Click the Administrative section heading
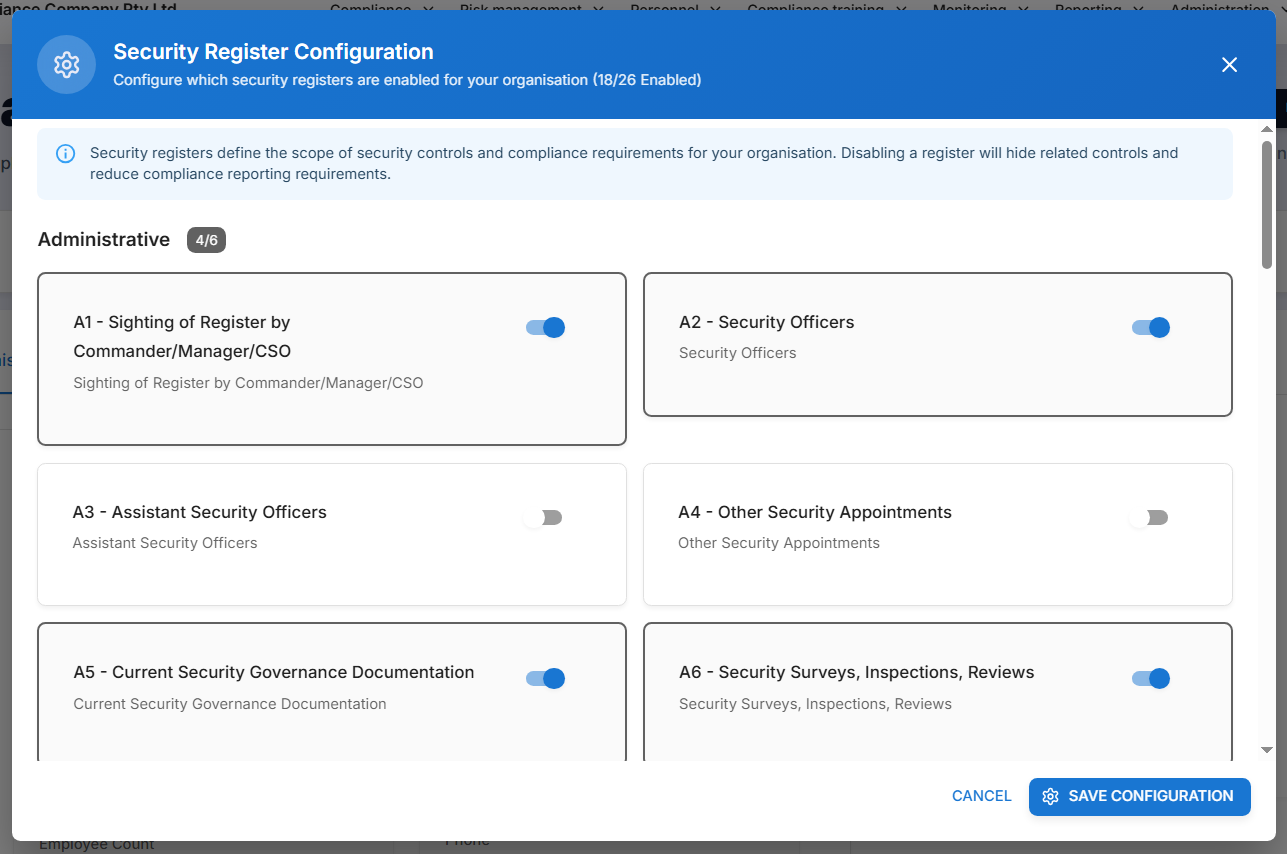The image size is (1287, 854). click(104, 240)
